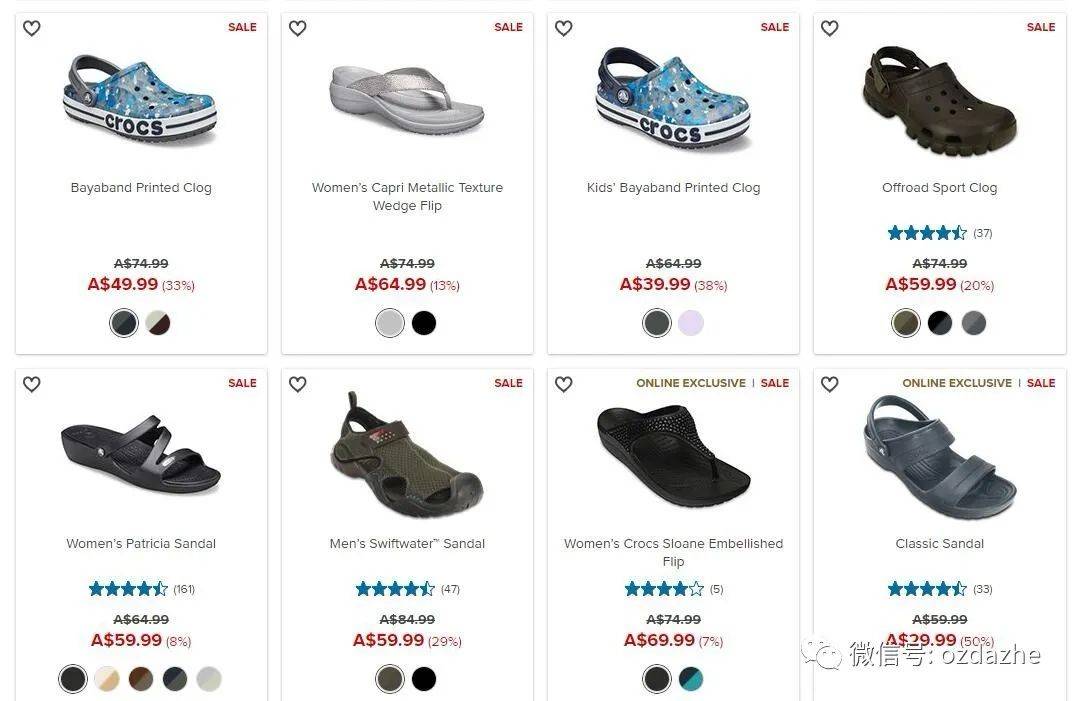Viewport: 1075px width, 701px height.
Task: Add Classic Sandal to wishlist via heart
Action: tap(830, 384)
